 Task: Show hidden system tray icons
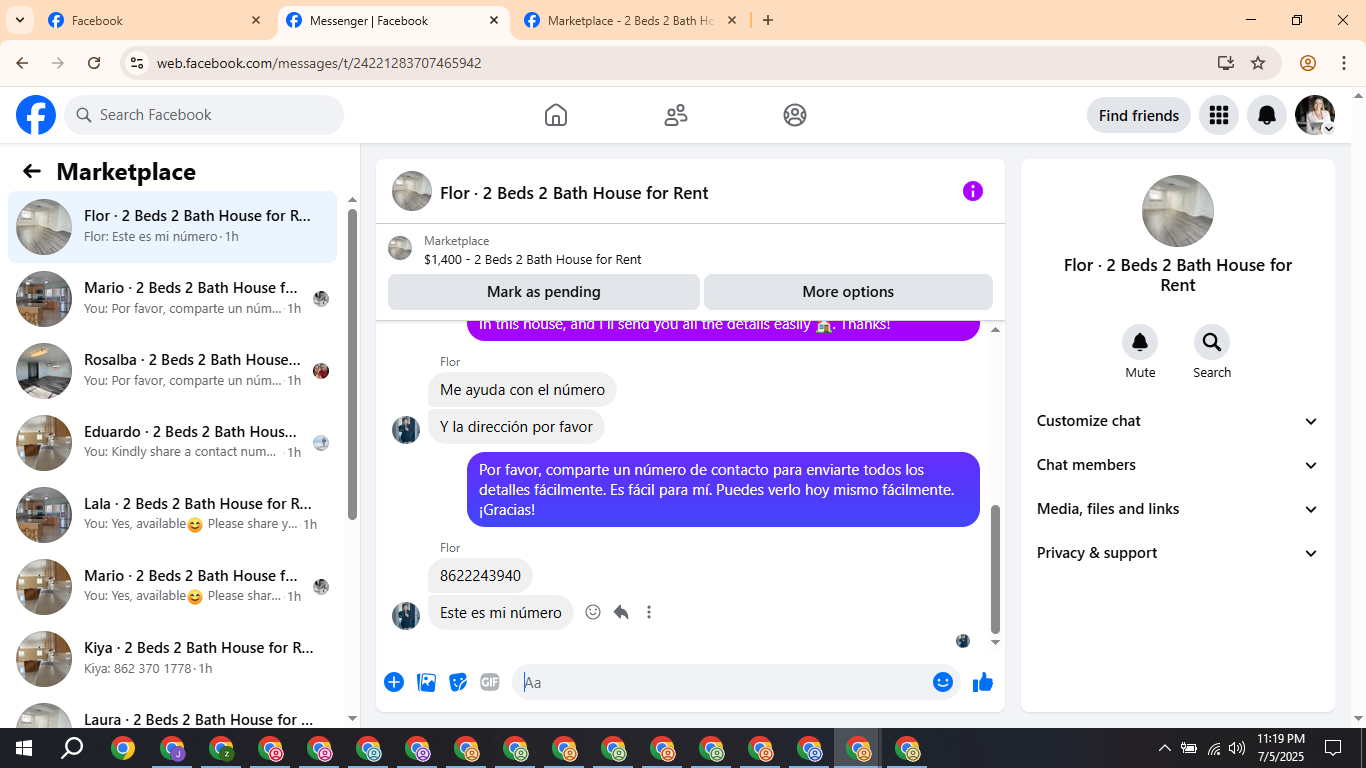pos(1164,748)
